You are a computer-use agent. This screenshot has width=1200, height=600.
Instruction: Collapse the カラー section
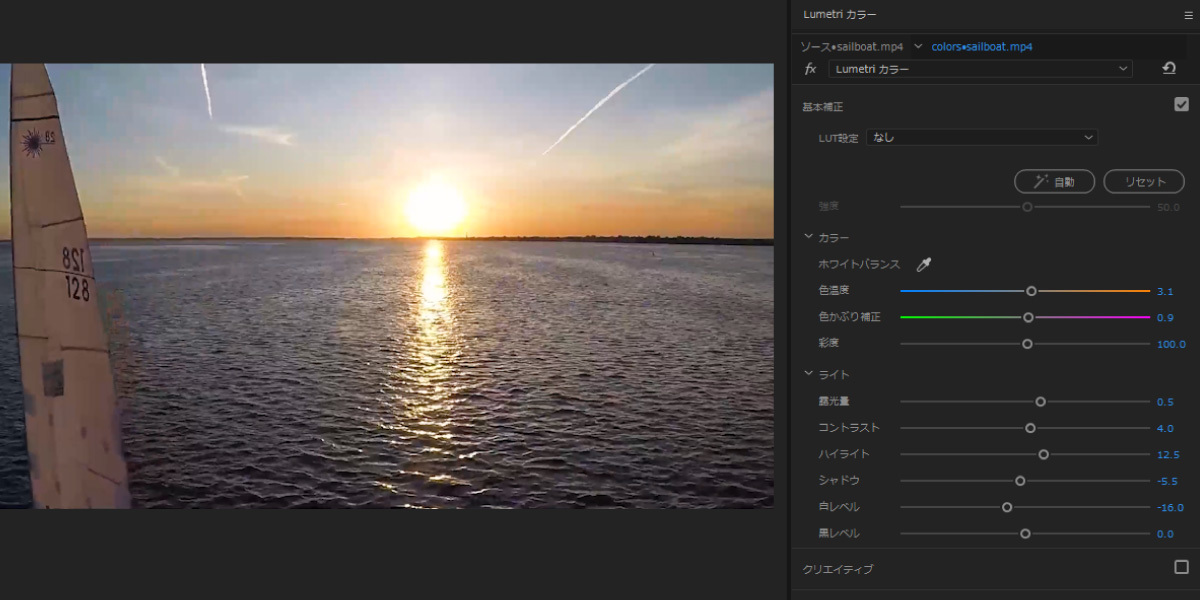[x=808, y=238]
